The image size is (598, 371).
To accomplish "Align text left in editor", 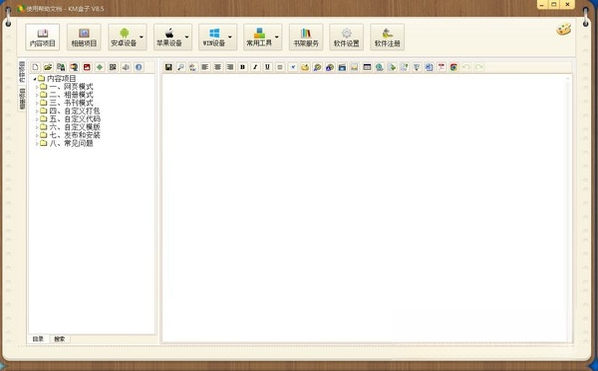I will click(205, 67).
